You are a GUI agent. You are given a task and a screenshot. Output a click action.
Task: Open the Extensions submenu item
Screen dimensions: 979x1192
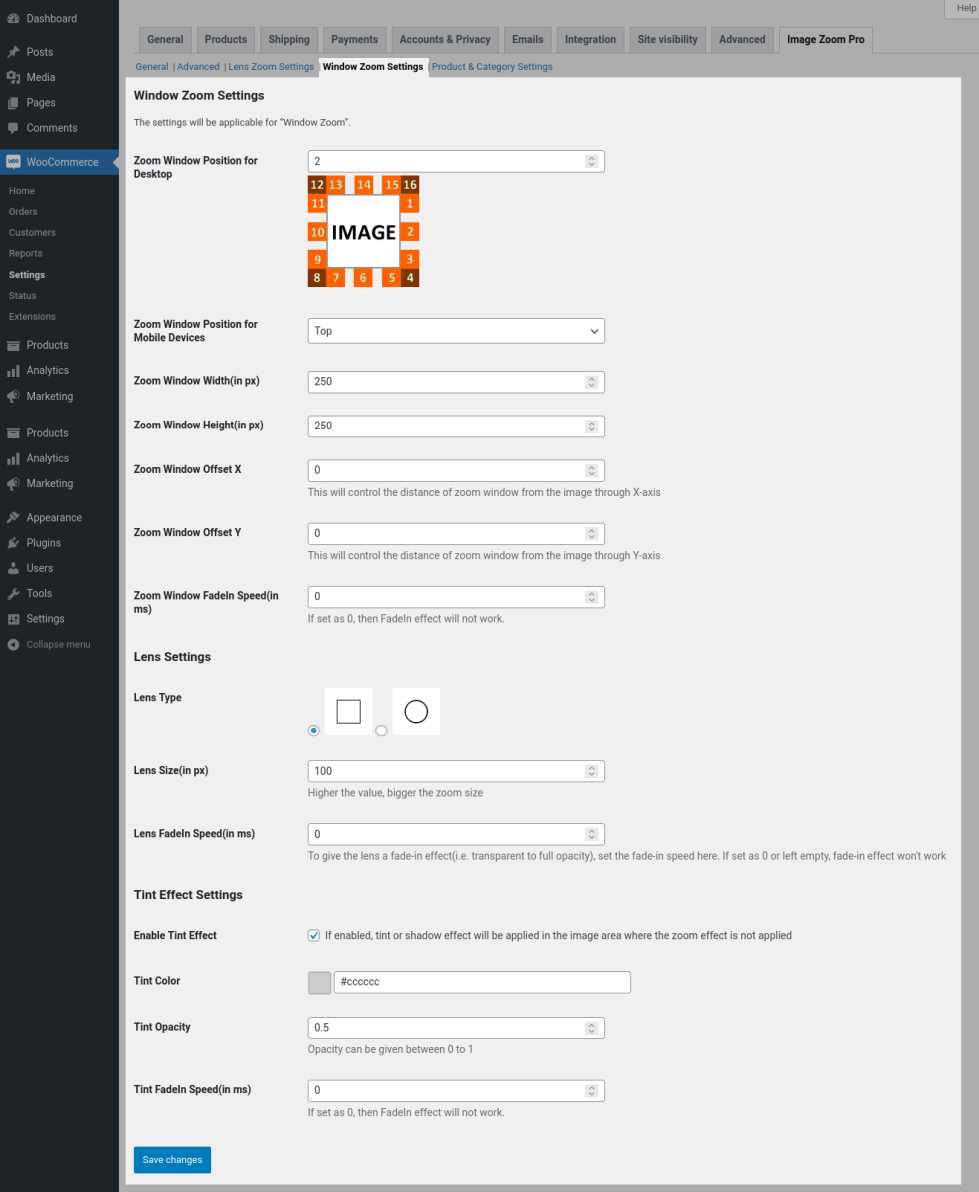coord(32,316)
